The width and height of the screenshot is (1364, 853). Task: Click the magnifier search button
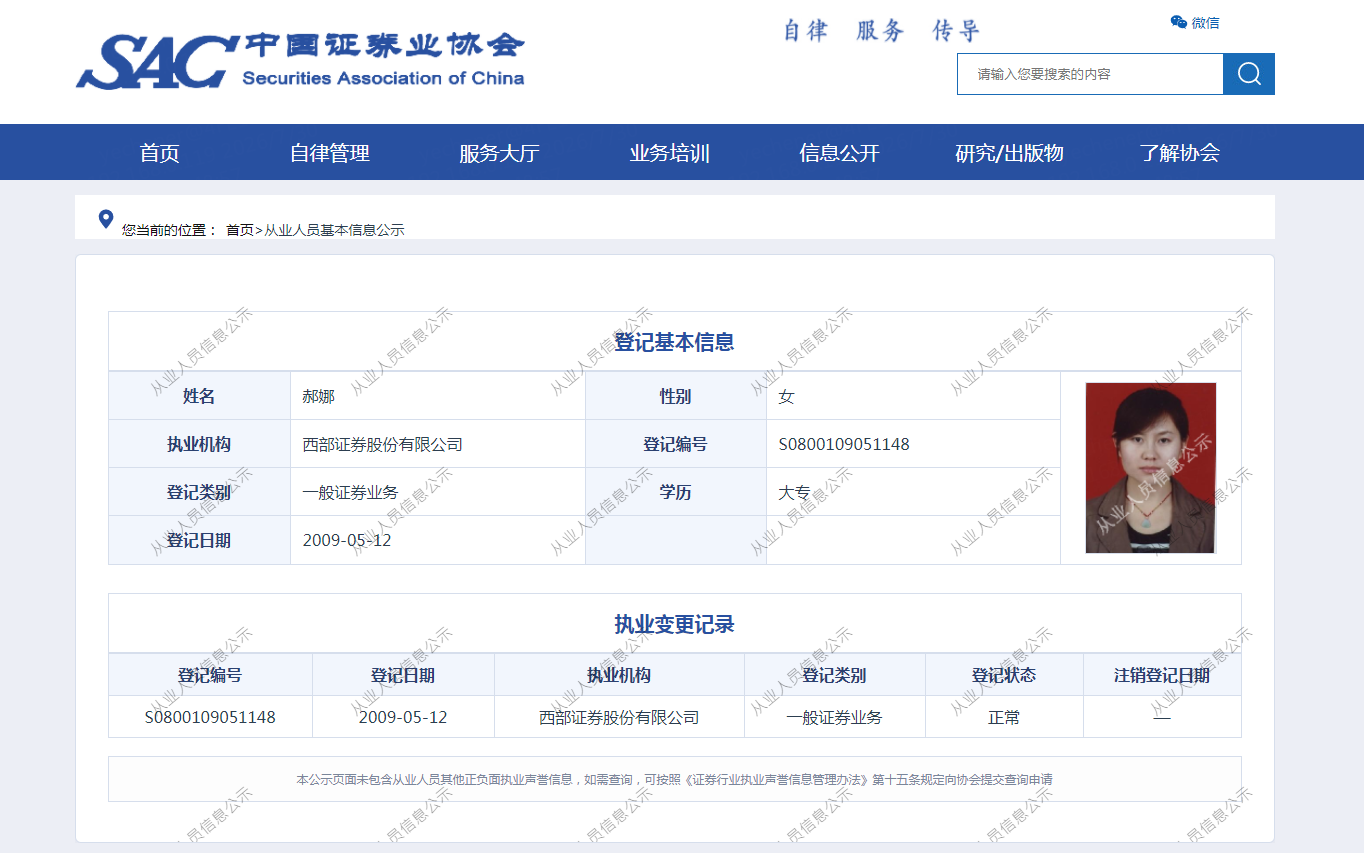[x=1249, y=74]
